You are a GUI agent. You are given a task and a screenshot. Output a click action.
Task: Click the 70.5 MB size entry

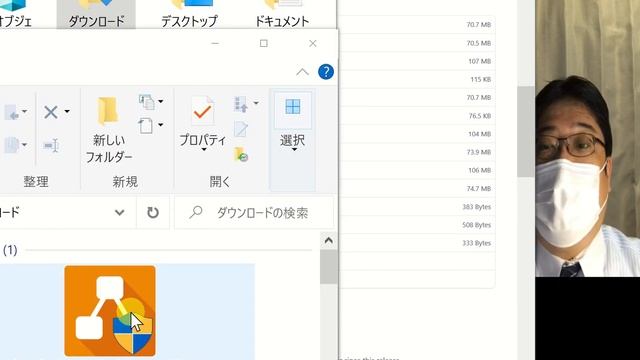[x=478, y=43]
